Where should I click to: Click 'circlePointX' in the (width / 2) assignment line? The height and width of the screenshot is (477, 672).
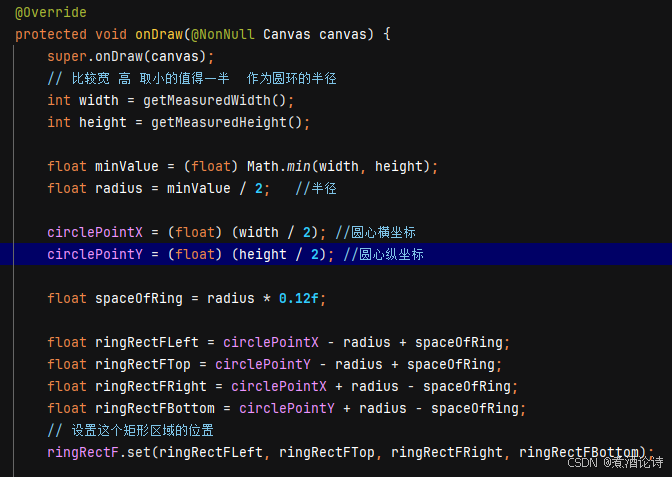(95, 232)
